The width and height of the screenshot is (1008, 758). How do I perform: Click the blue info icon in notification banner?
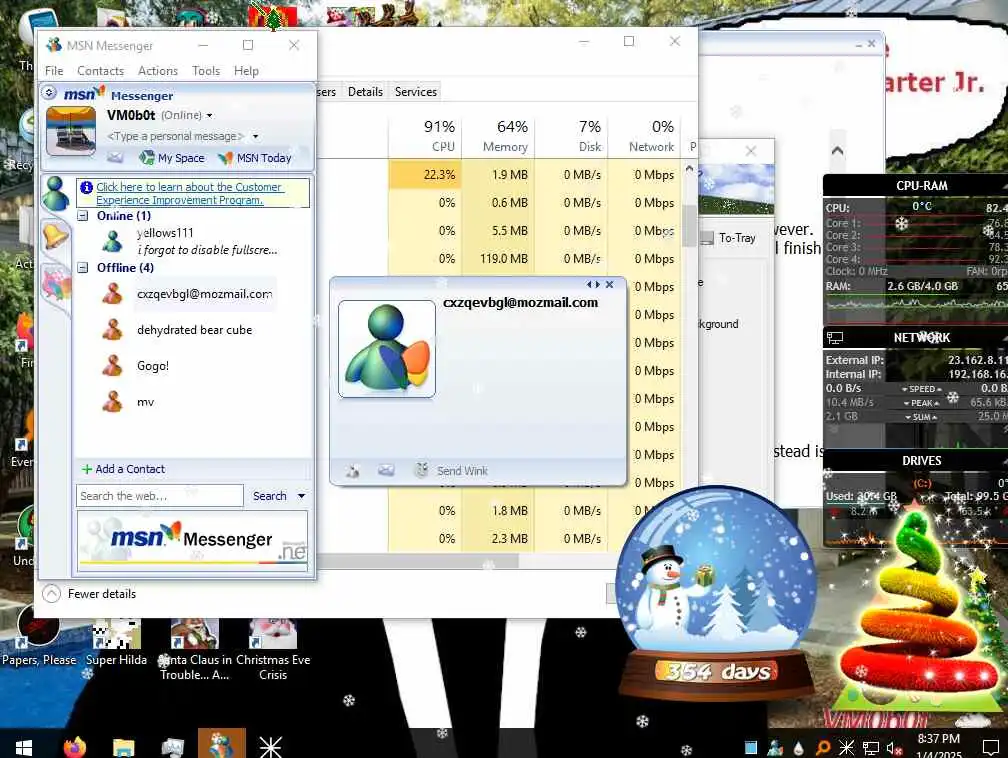[x=87, y=187]
